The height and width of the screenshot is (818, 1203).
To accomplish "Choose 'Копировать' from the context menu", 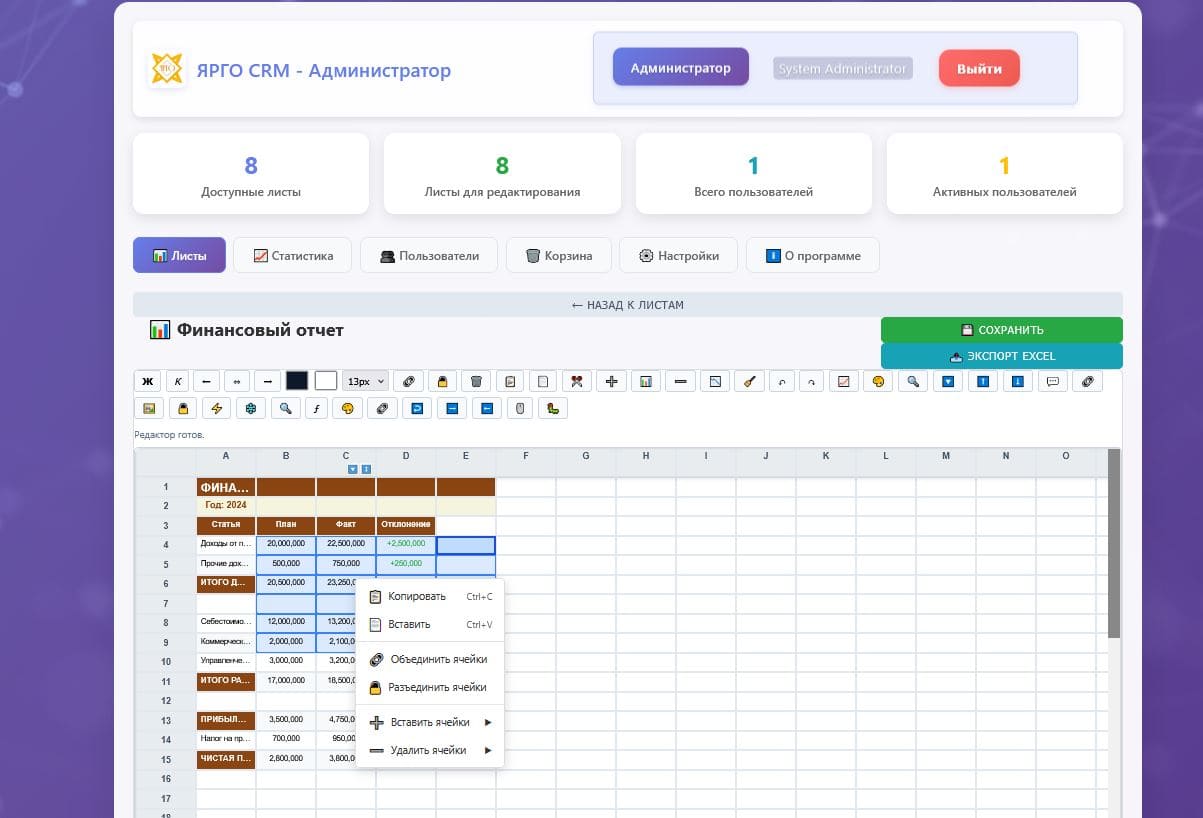I will 417,597.
